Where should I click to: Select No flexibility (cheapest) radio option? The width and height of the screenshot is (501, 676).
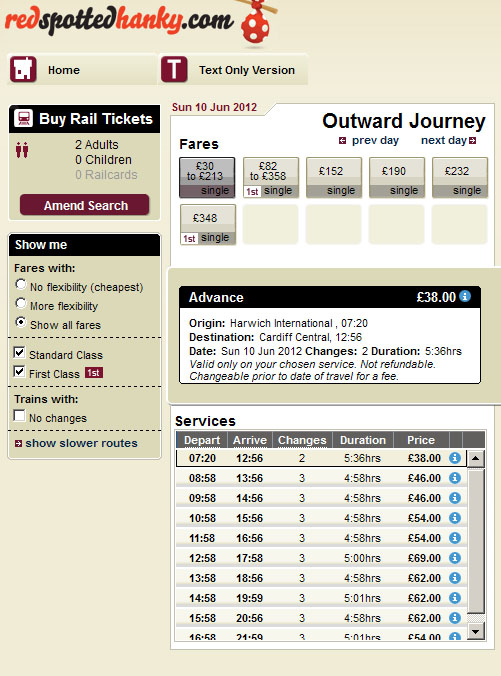20,284
